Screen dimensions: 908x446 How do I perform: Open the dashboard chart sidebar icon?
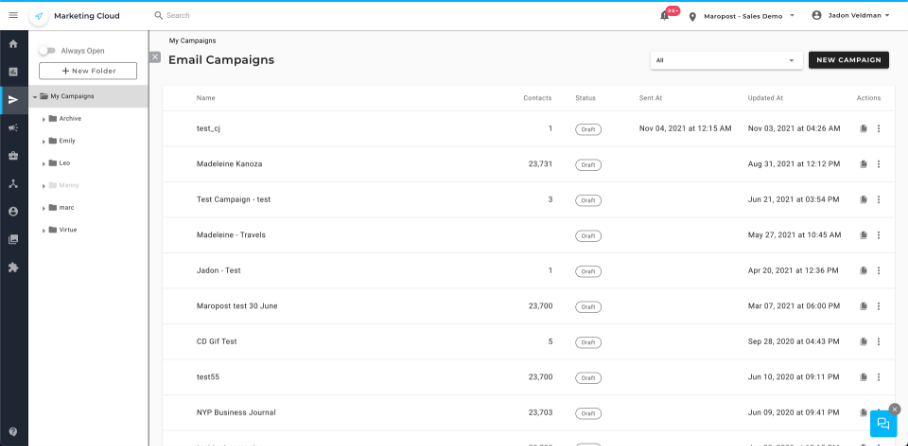13,72
